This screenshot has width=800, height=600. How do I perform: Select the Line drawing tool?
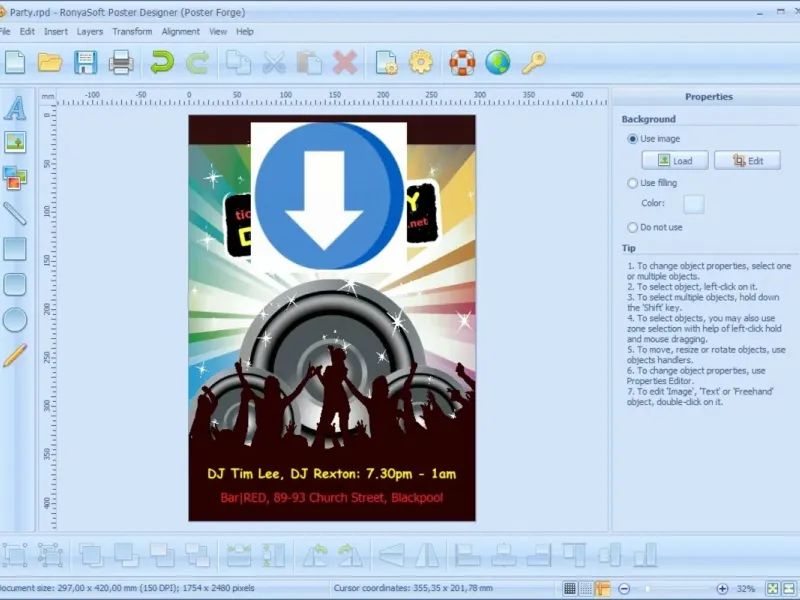[15, 213]
